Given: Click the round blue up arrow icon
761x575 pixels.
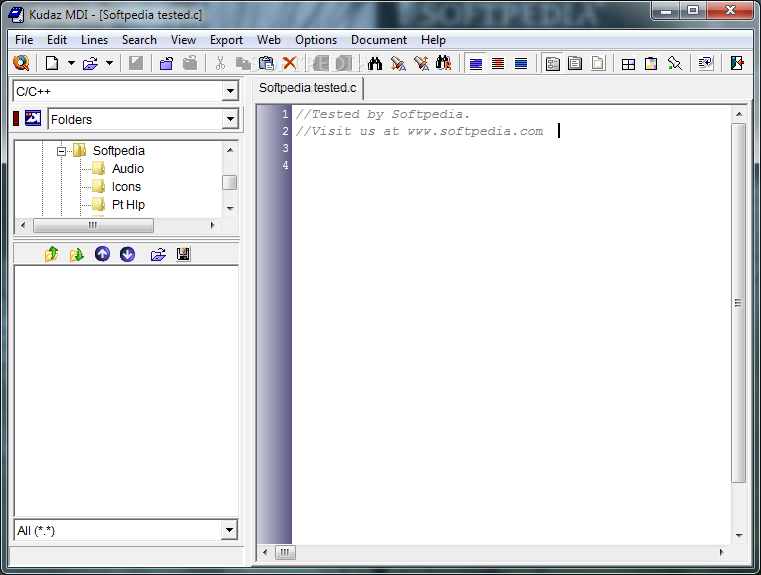Looking at the screenshot, I should click(102, 254).
